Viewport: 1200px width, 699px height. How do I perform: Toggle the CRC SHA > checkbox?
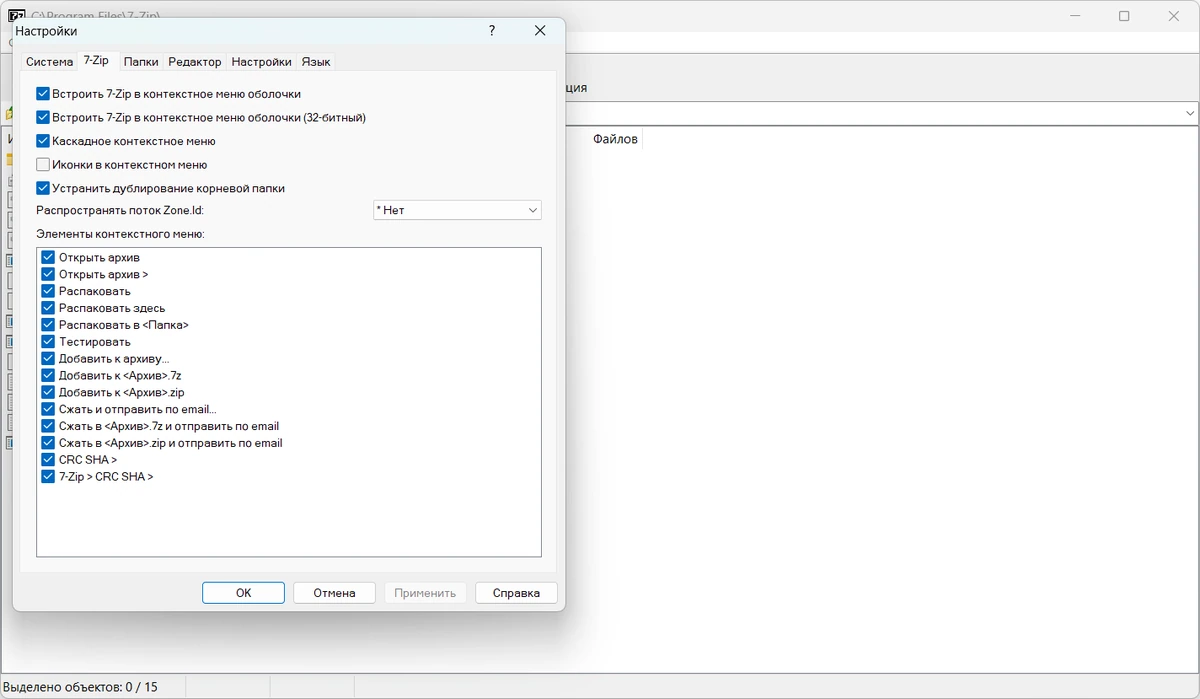[48, 460]
